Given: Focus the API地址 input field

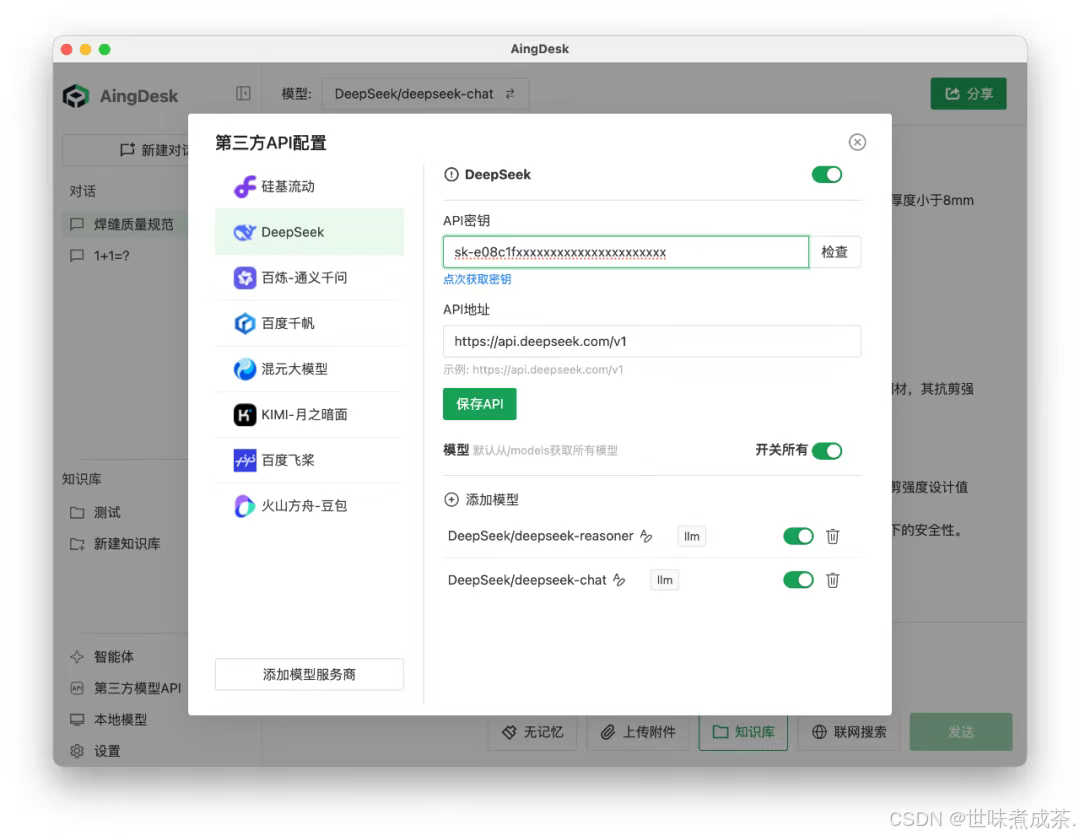Looking at the screenshot, I should pos(652,342).
